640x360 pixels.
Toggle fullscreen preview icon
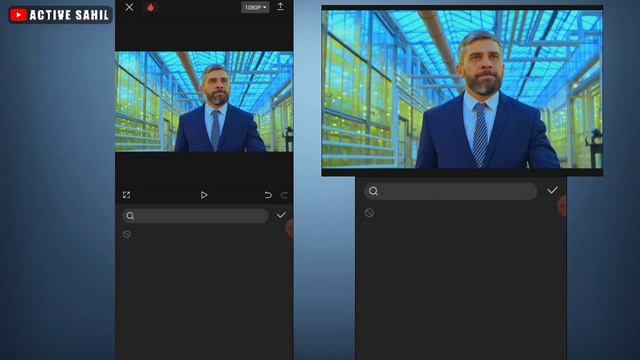pos(127,195)
